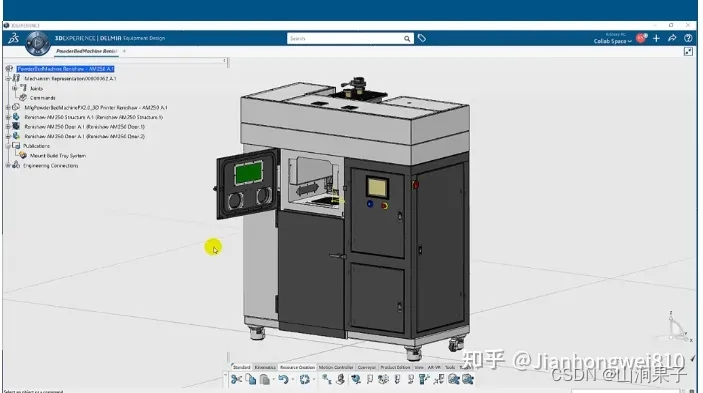This screenshot has height=393, width=703.
Task: Click the Update cycle arrows tool
Action: point(305,380)
